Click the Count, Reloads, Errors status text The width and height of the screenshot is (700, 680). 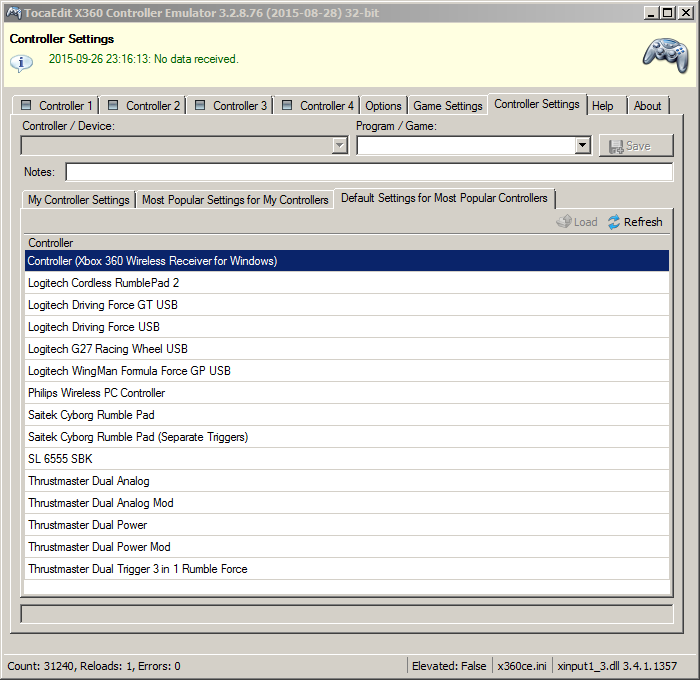pyautogui.click(x=94, y=666)
